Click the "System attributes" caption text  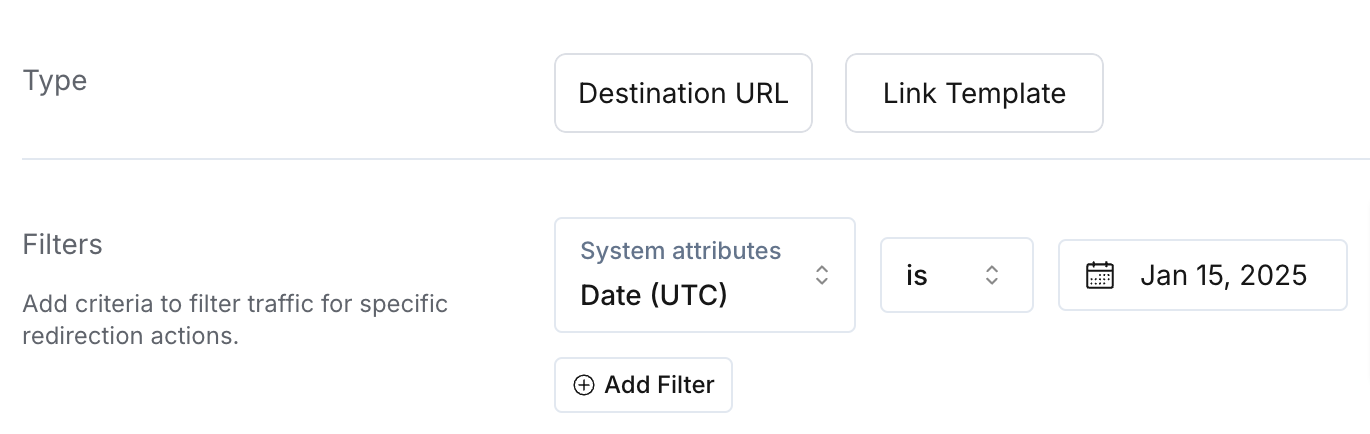[x=680, y=251]
